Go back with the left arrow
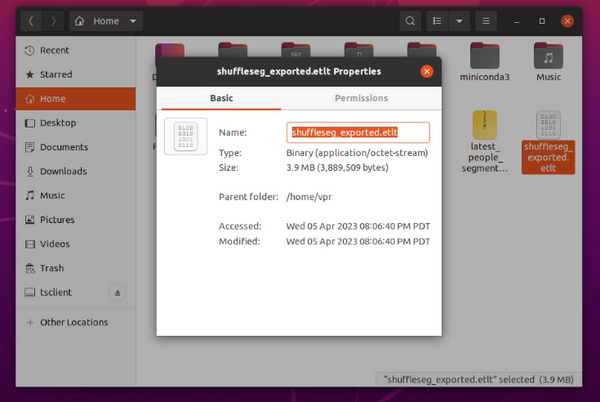 click(x=31, y=20)
